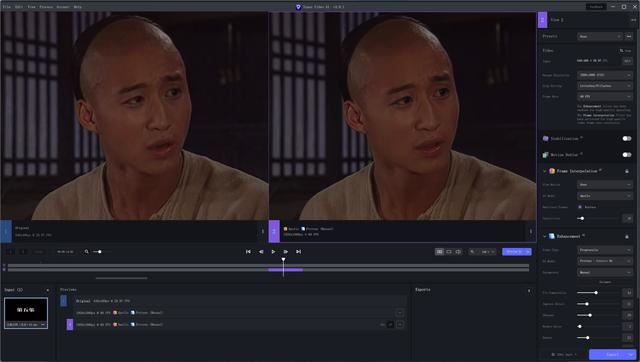Jump to the last frame

click(x=298, y=252)
